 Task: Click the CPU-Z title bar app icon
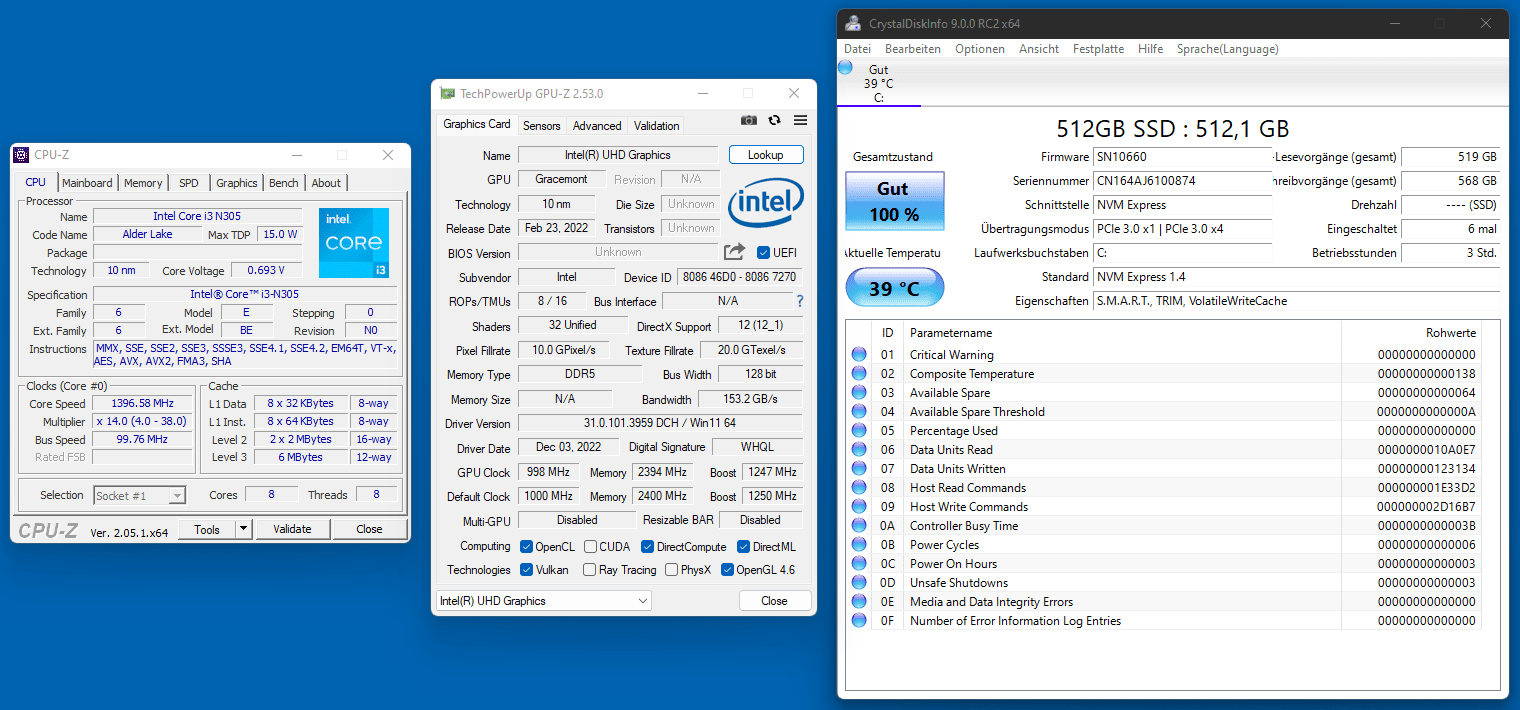(x=21, y=155)
